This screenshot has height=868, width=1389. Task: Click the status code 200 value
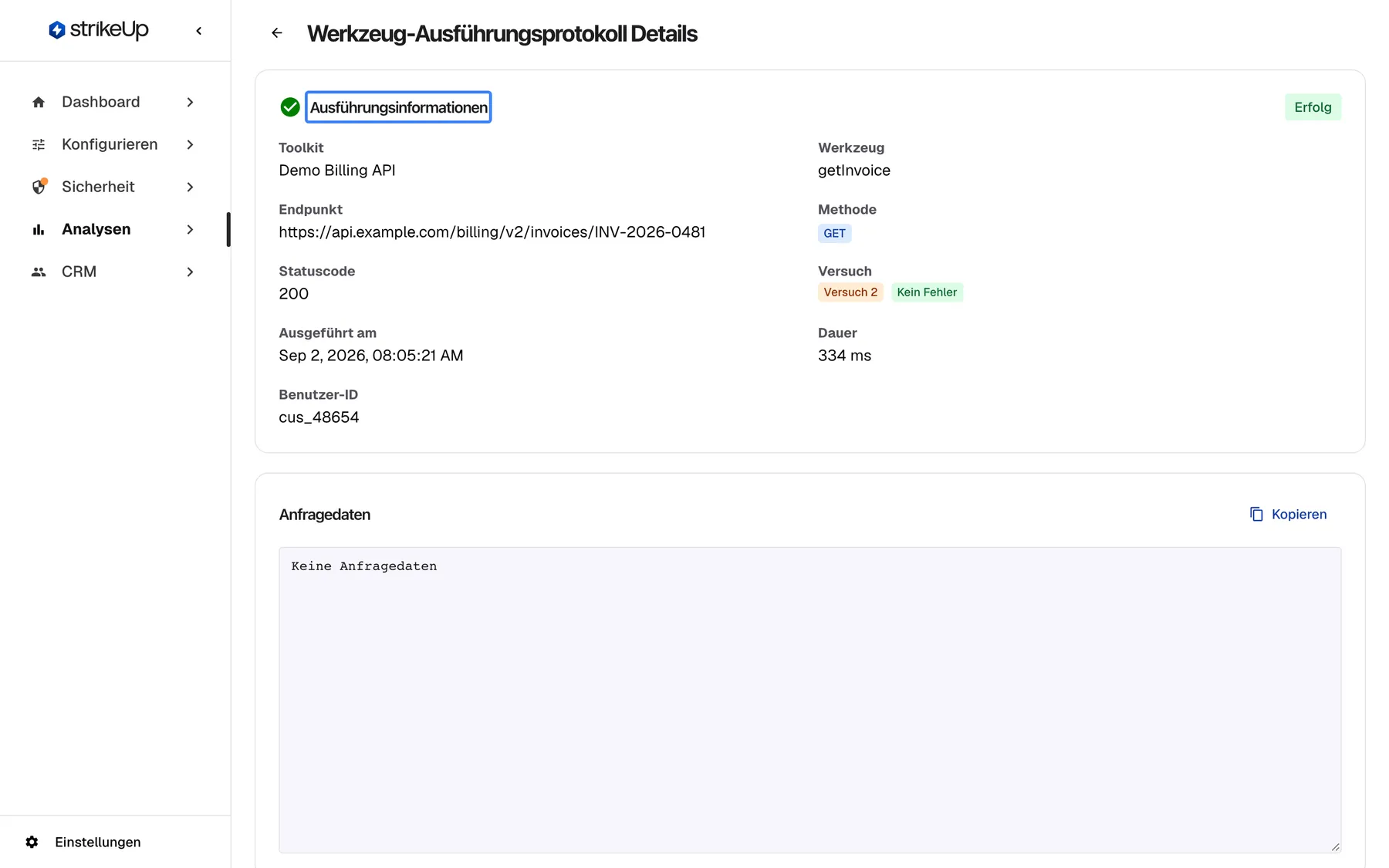pos(293,294)
